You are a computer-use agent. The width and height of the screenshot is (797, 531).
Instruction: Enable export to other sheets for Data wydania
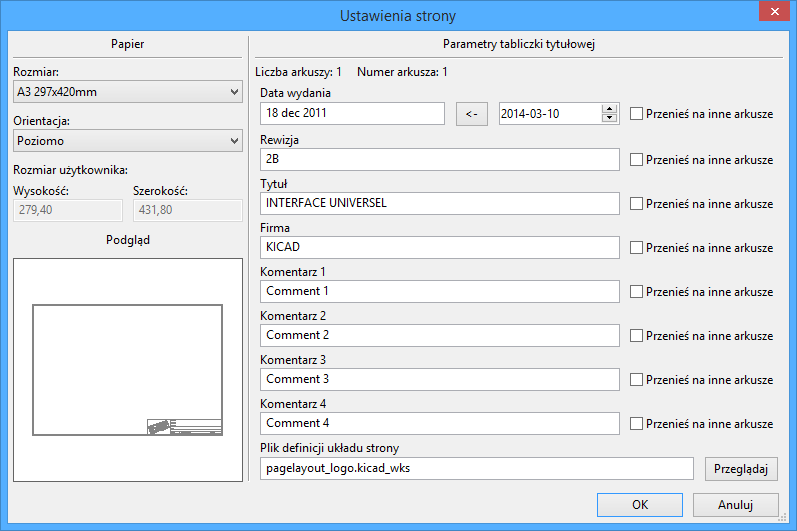637,115
